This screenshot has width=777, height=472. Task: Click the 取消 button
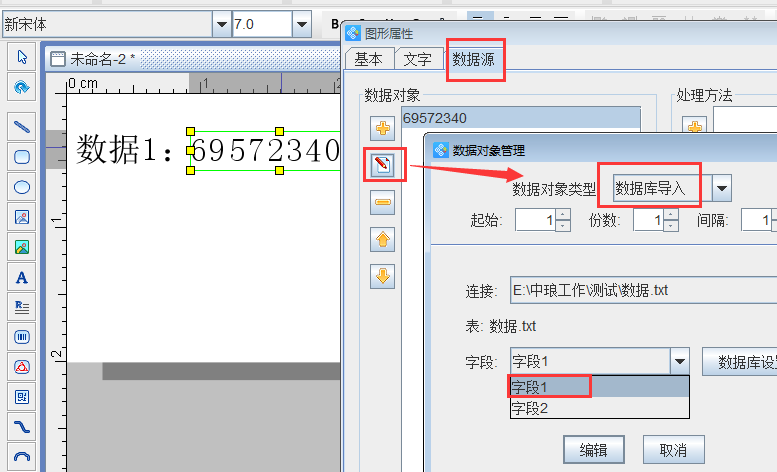(x=673, y=449)
